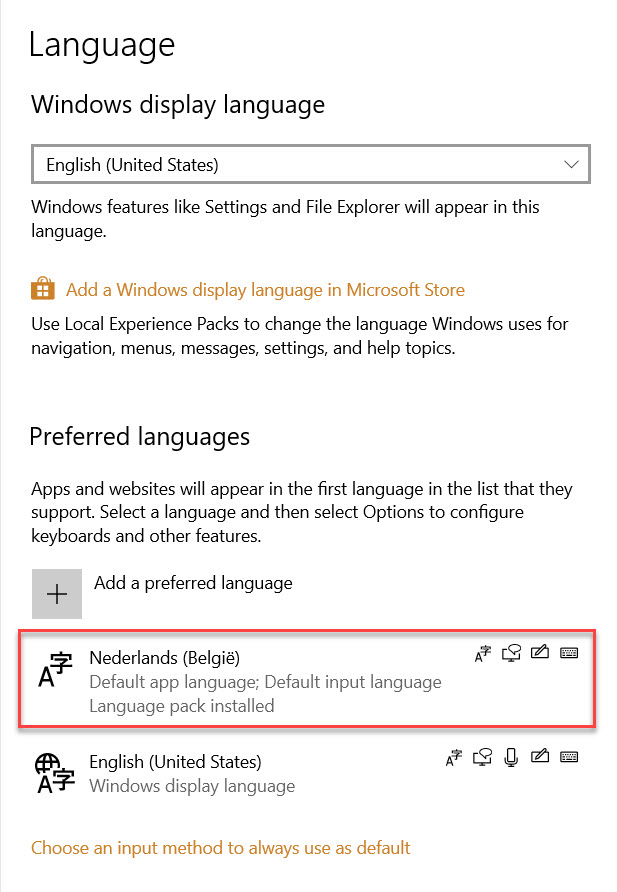Open Choose an input method default link
Viewport: 617px width, 892px height.
tap(221, 848)
